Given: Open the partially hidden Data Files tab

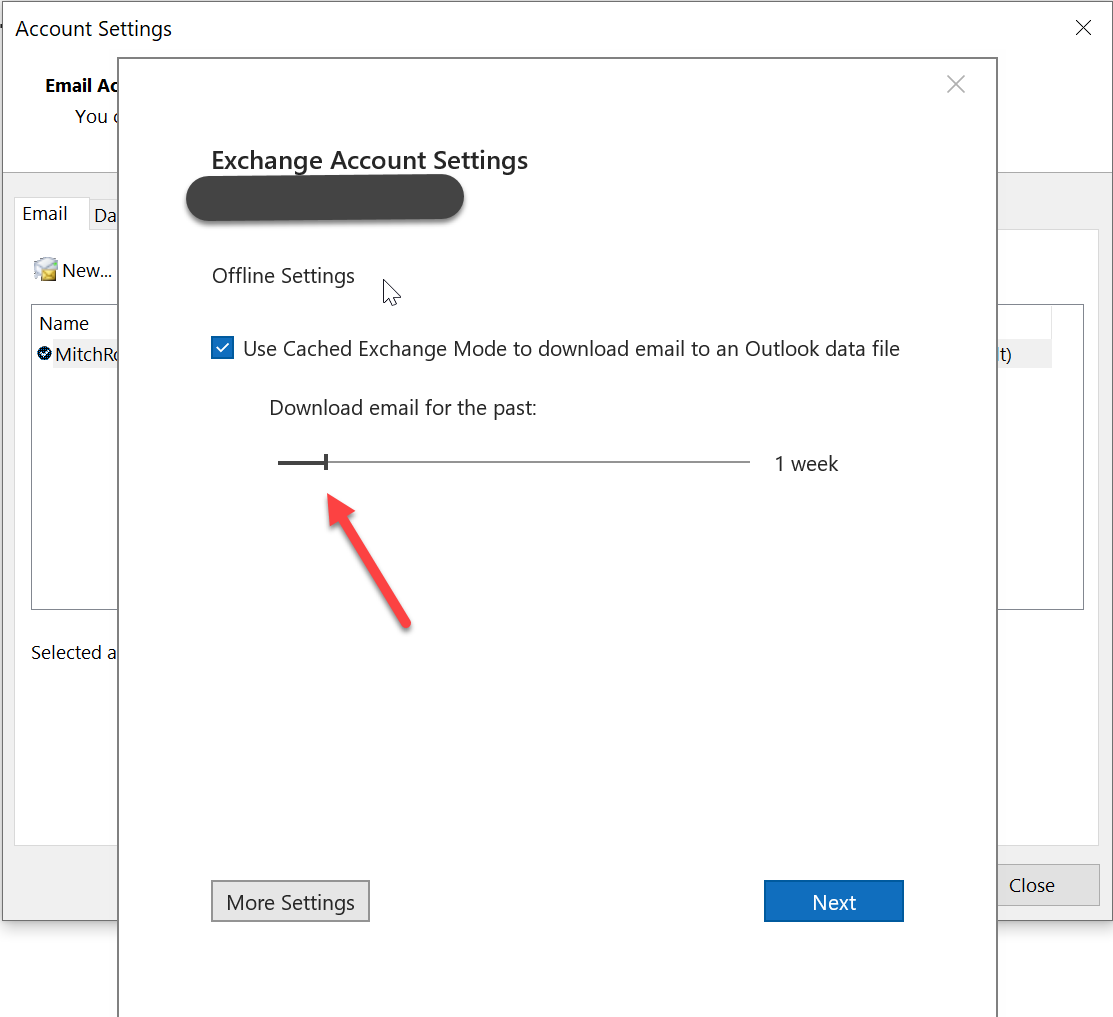Looking at the screenshot, I should [104, 216].
